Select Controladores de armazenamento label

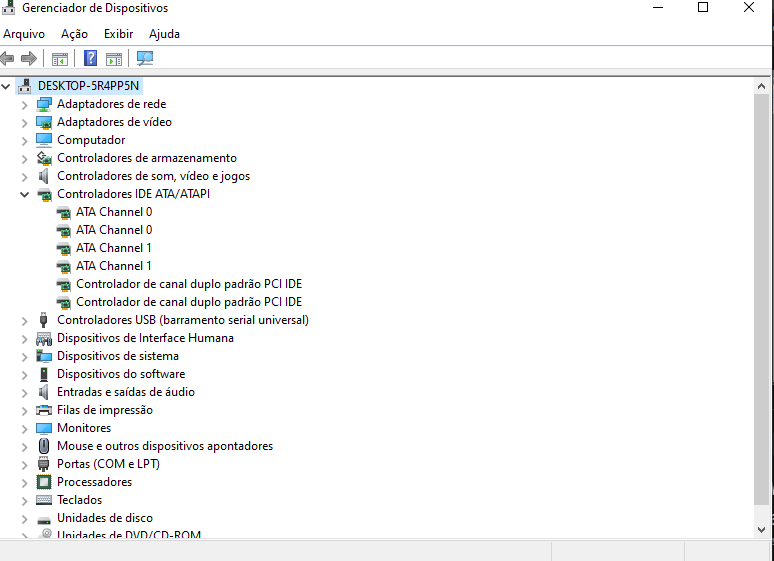point(147,158)
